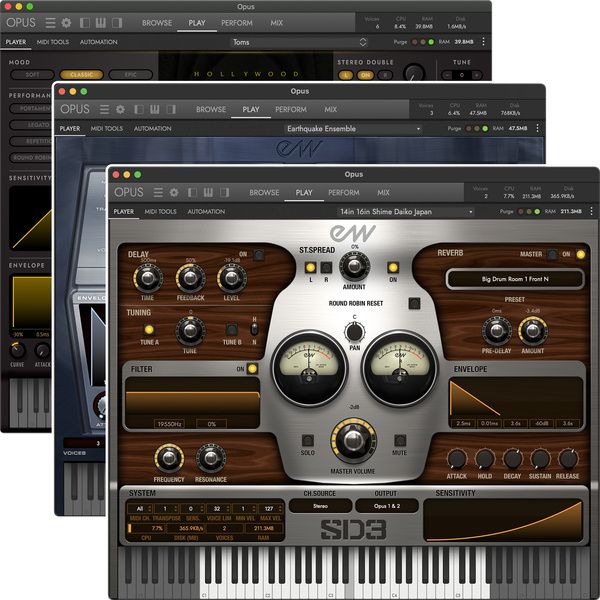
Task: Toggle keyboard panel icon in Earthquake Ensemble window
Action: pyautogui.click(x=155, y=109)
